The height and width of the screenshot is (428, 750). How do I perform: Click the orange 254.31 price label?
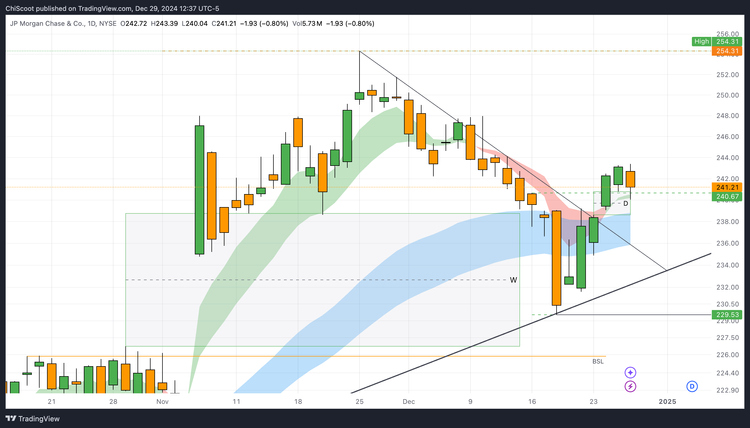click(727, 51)
